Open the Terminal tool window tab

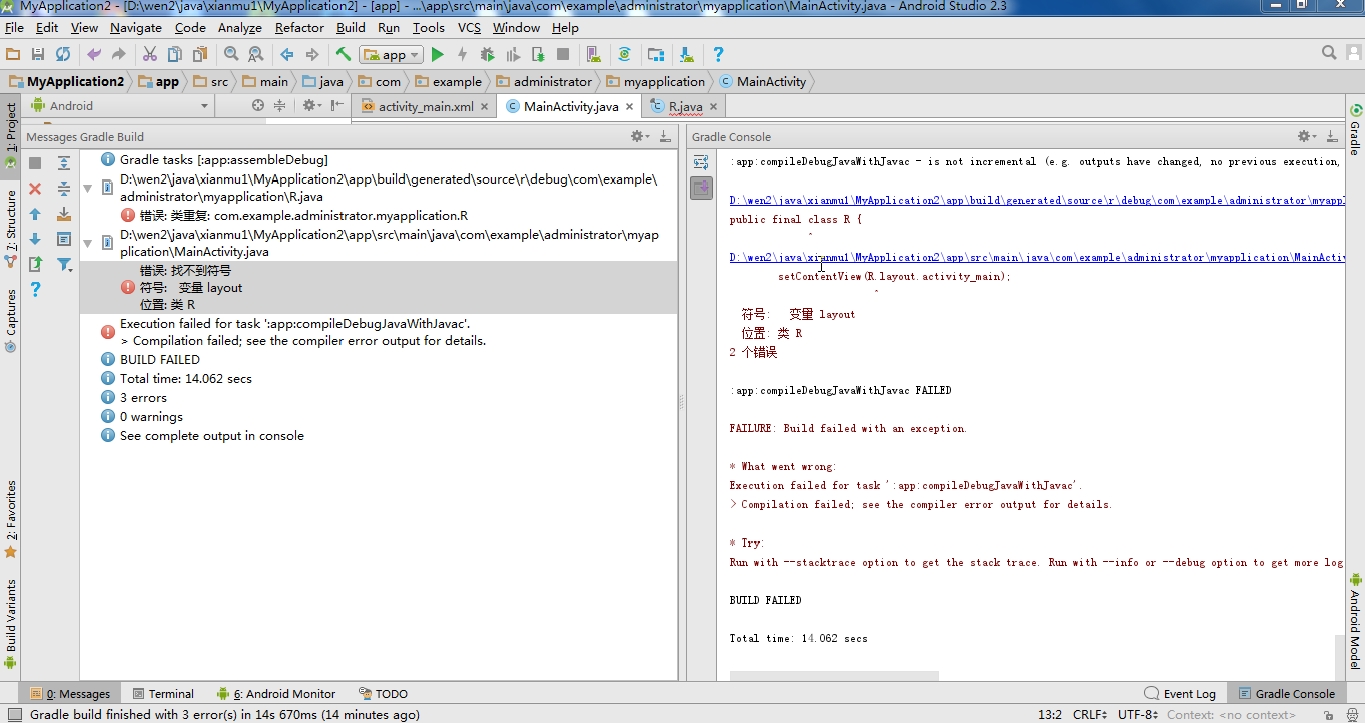(162, 693)
